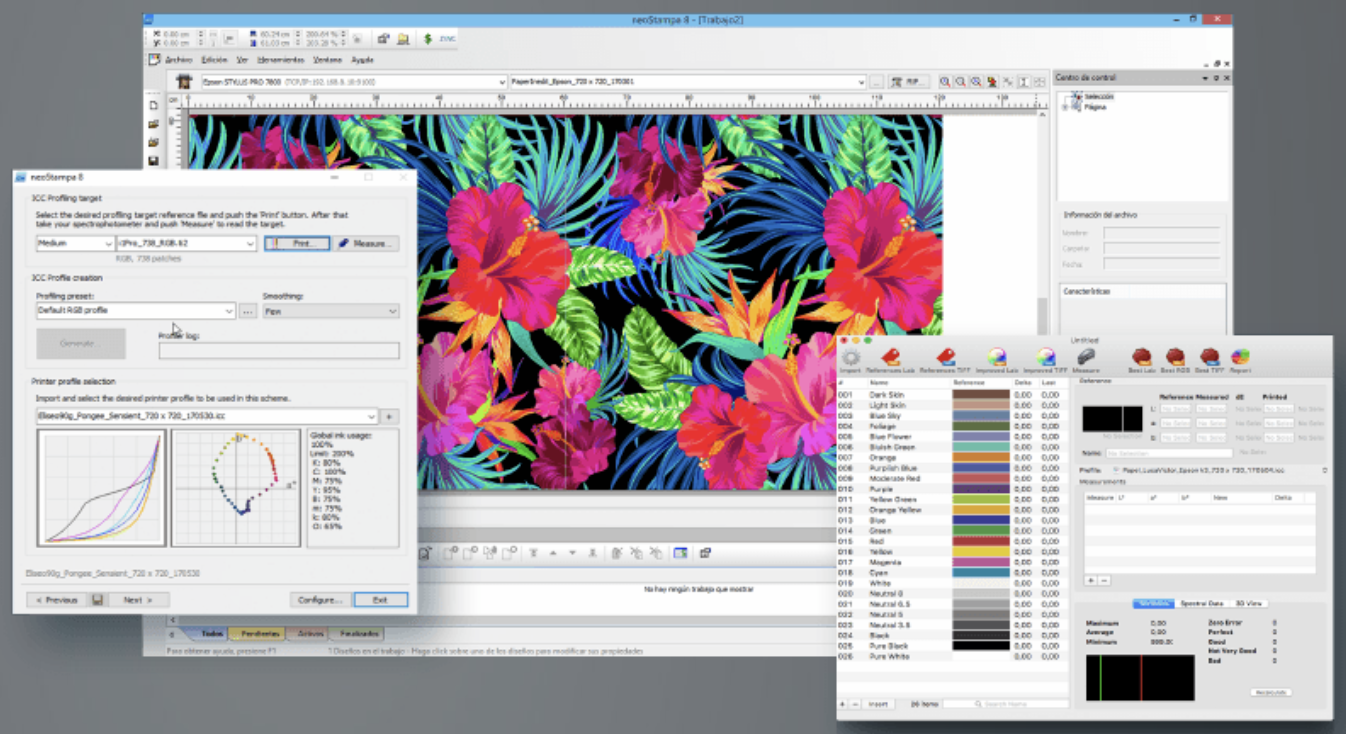Expand the printer profile selection dropdown

[x=371, y=416]
